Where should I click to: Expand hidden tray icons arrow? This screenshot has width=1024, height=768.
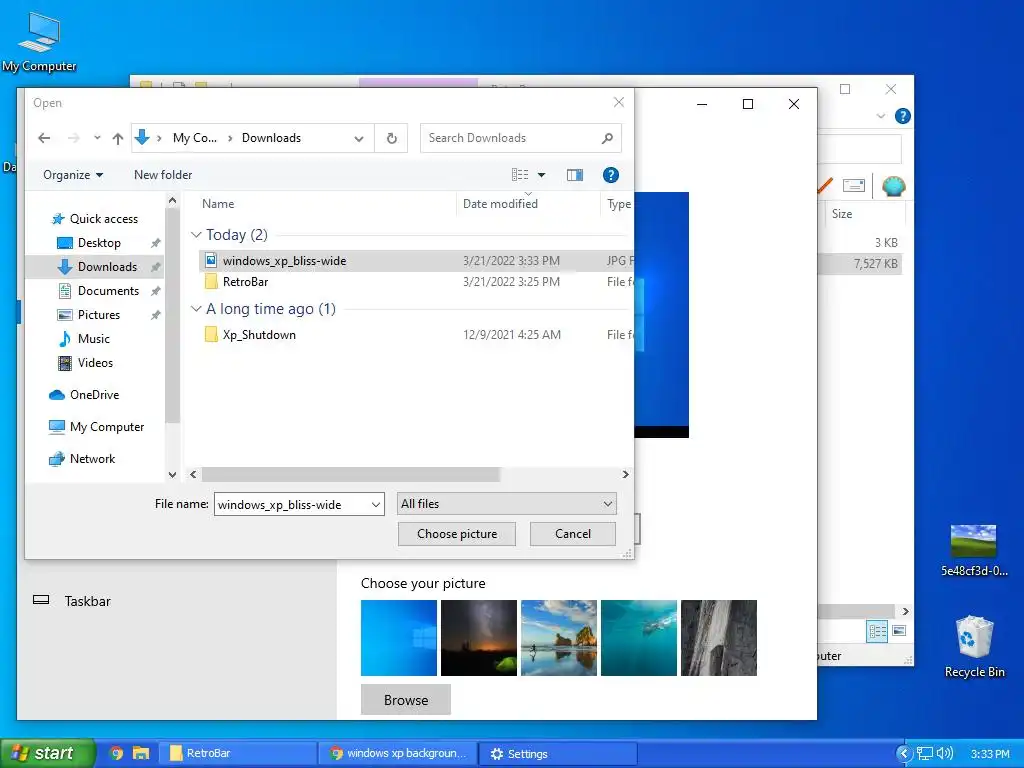(x=904, y=753)
